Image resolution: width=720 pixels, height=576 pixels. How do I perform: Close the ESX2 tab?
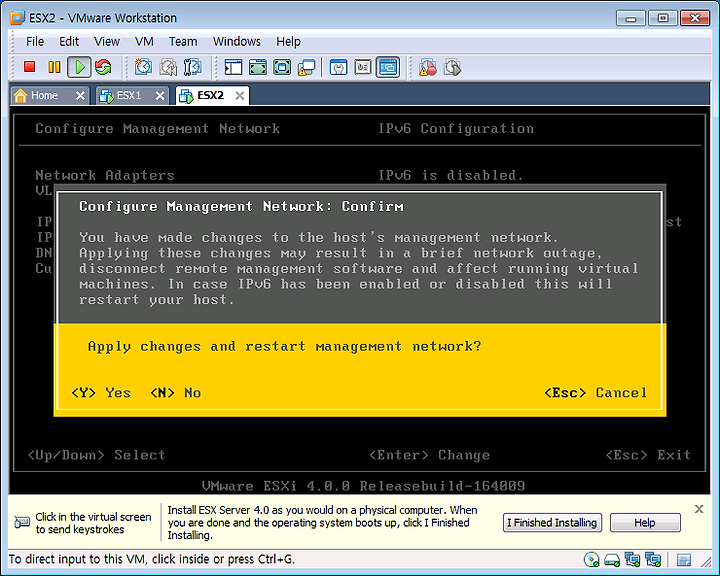pos(240,96)
